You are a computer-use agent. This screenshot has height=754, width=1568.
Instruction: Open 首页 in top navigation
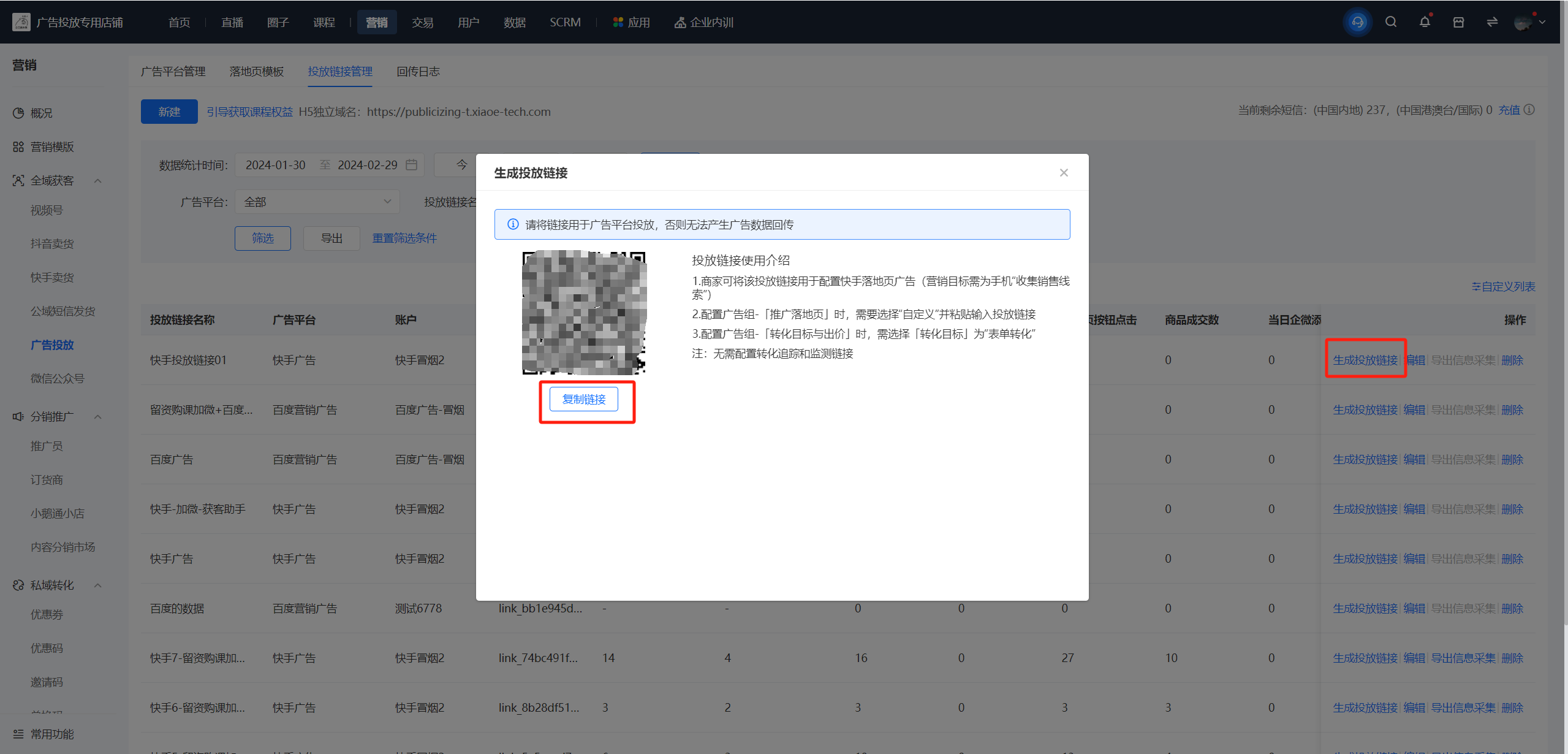point(179,22)
